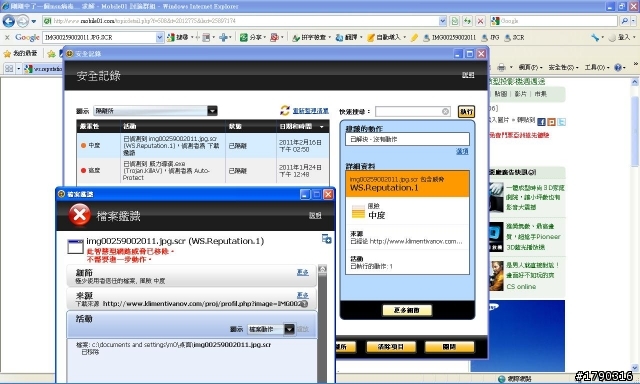Click the 選項 options link under recommended action
Screen dimensions: 640x384
[x=462, y=151]
